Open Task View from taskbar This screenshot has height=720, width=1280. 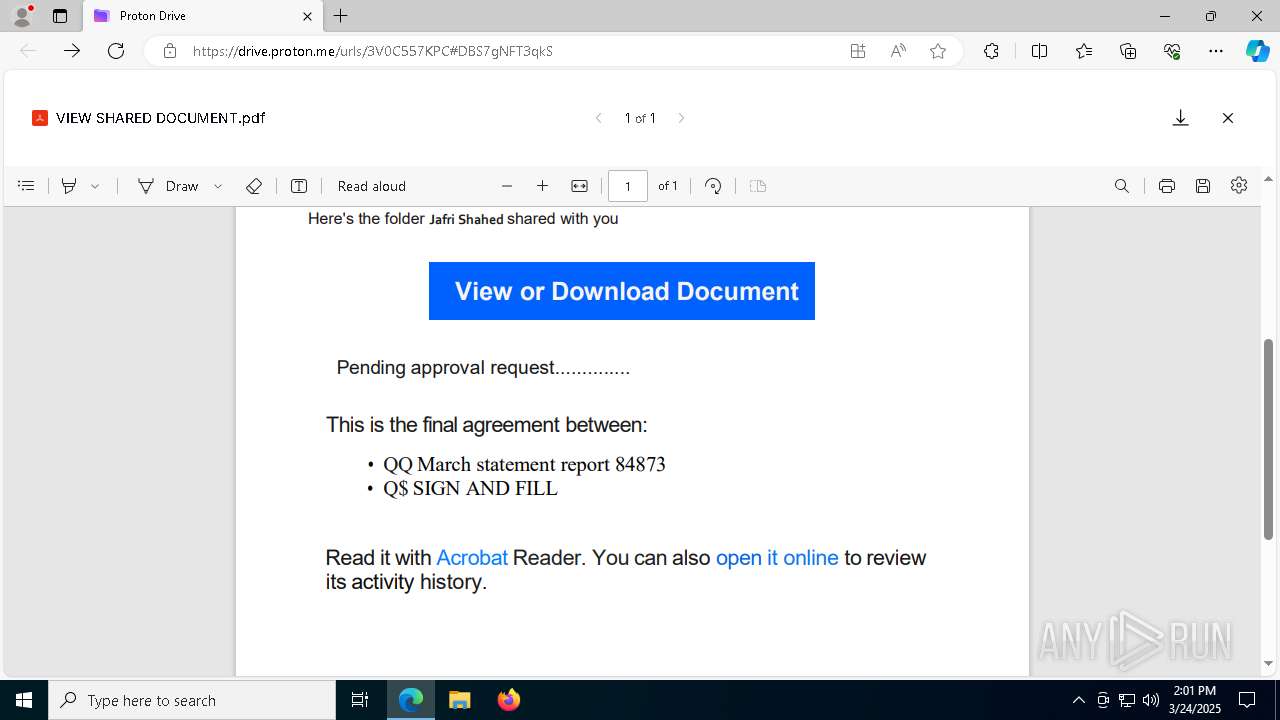tap(360, 700)
